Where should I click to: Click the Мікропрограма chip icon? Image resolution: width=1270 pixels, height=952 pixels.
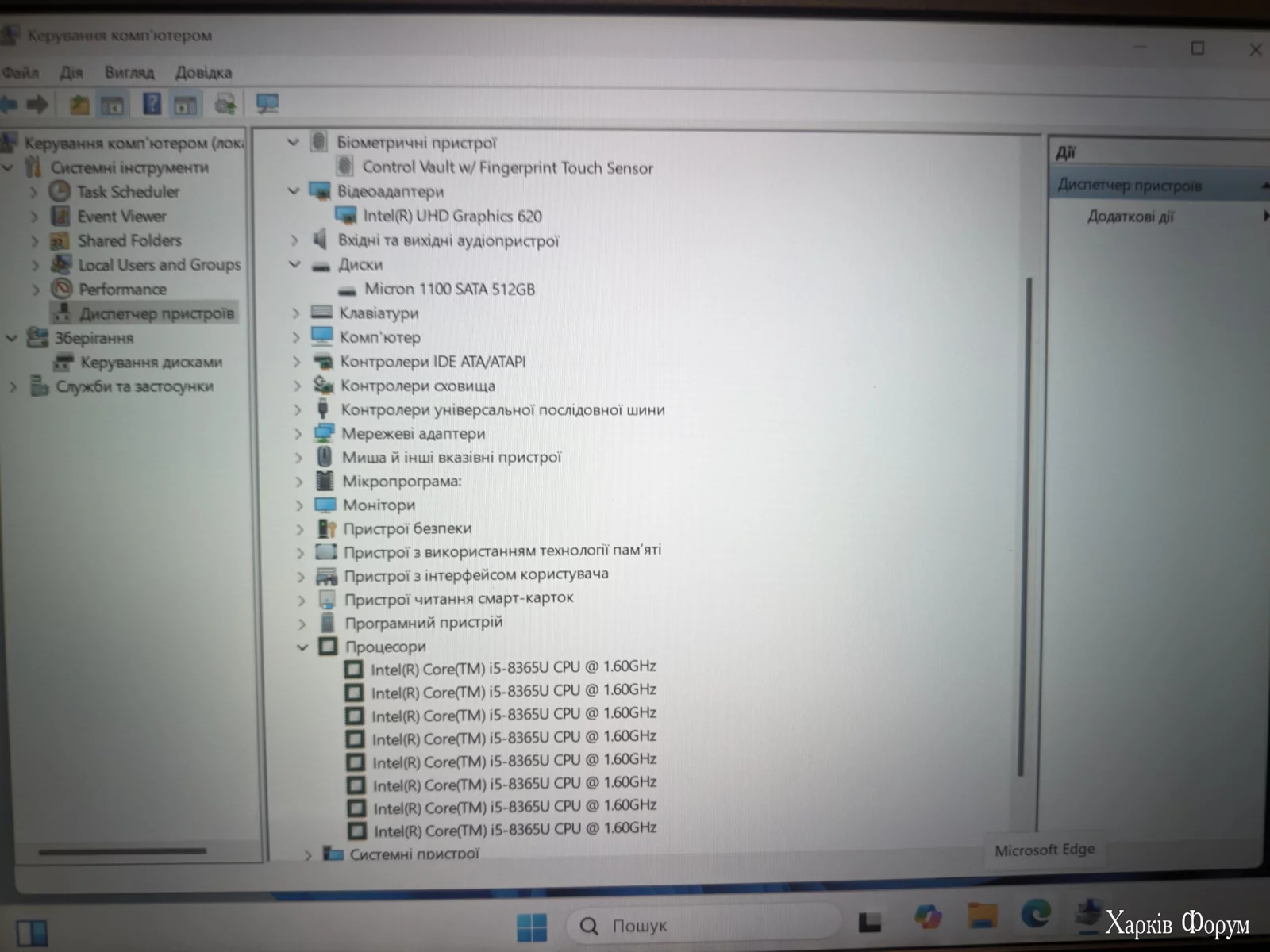pos(325,481)
